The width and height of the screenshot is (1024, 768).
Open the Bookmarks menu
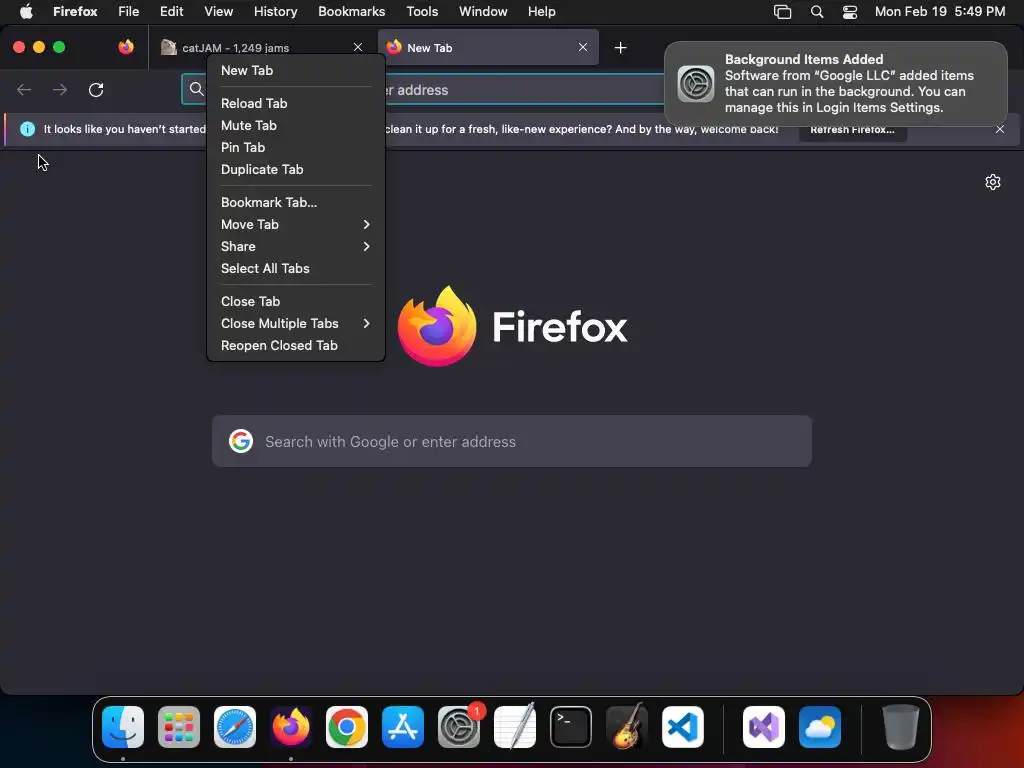point(351,12)
